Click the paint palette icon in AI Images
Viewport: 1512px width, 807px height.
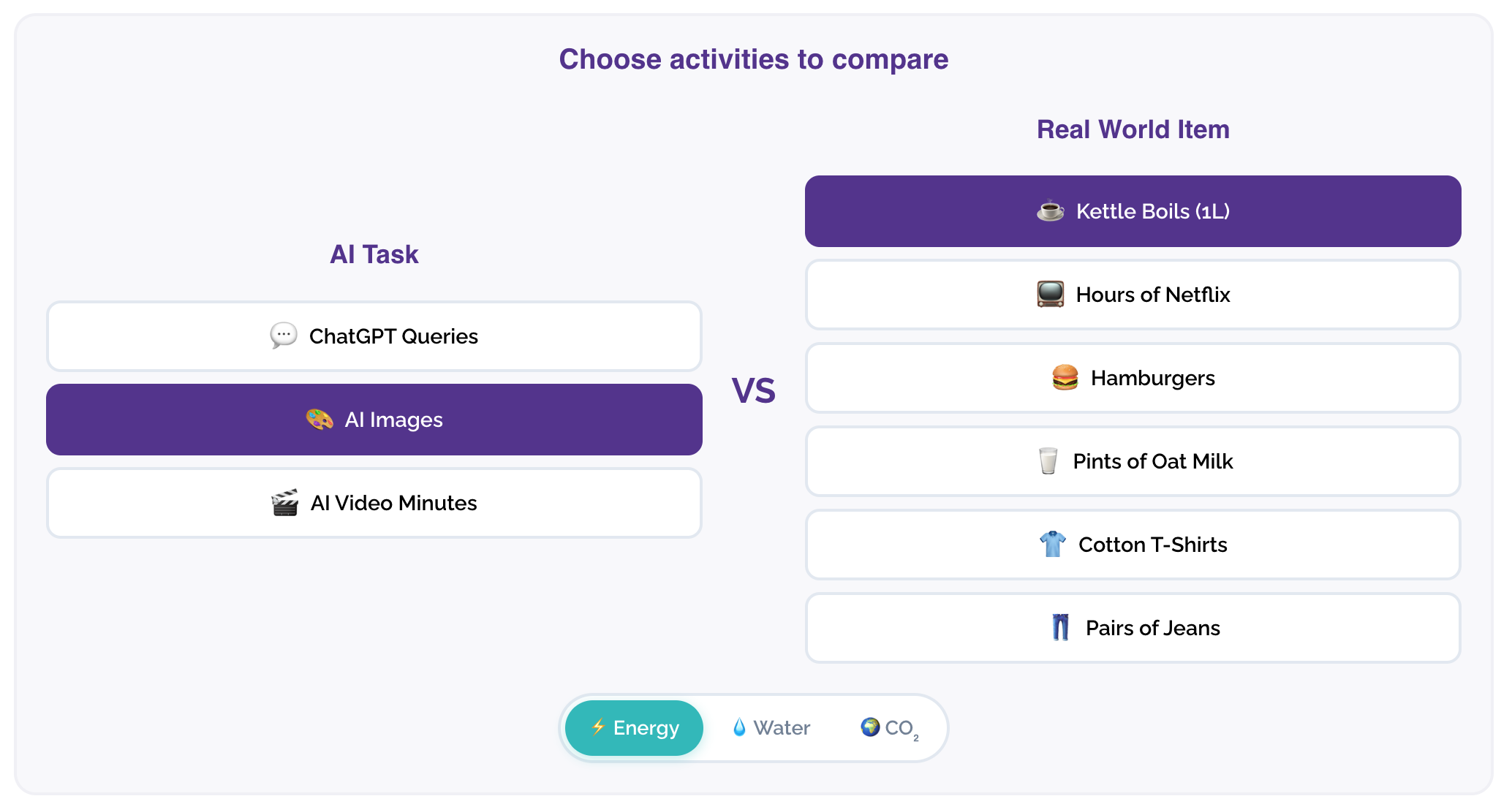tap(320, 420)
